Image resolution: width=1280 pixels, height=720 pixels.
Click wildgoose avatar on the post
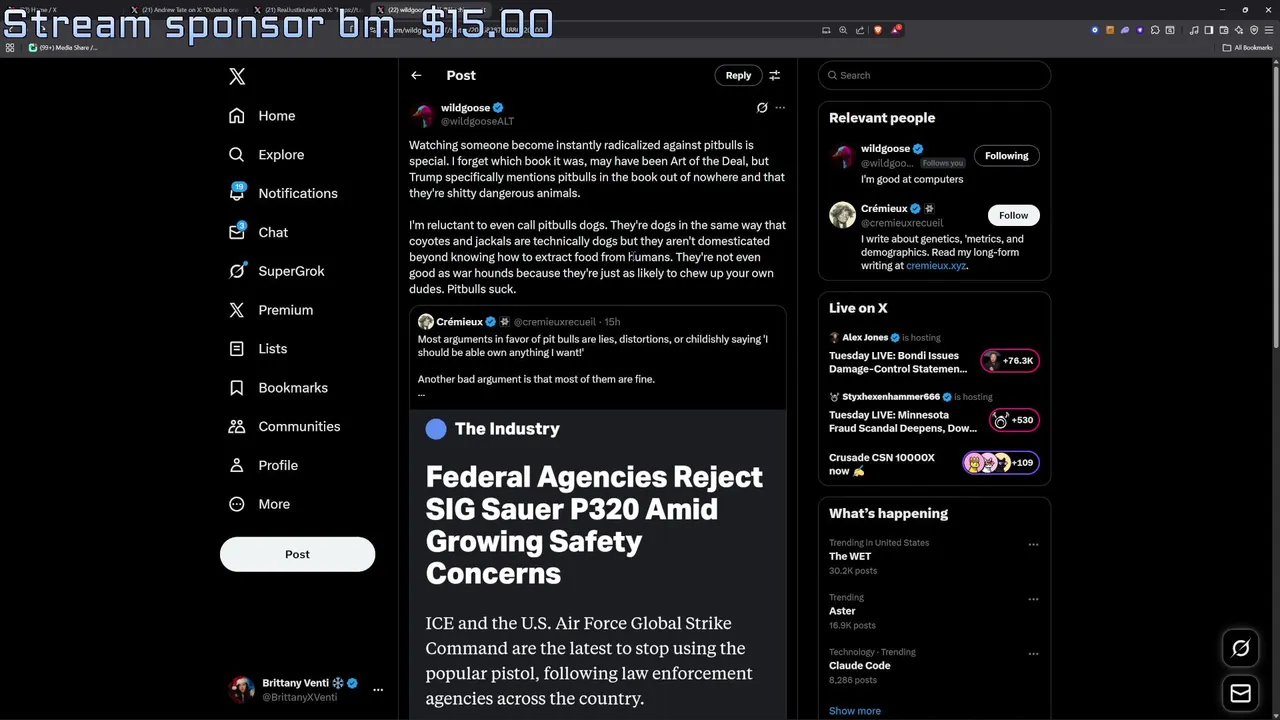(423, 114)
